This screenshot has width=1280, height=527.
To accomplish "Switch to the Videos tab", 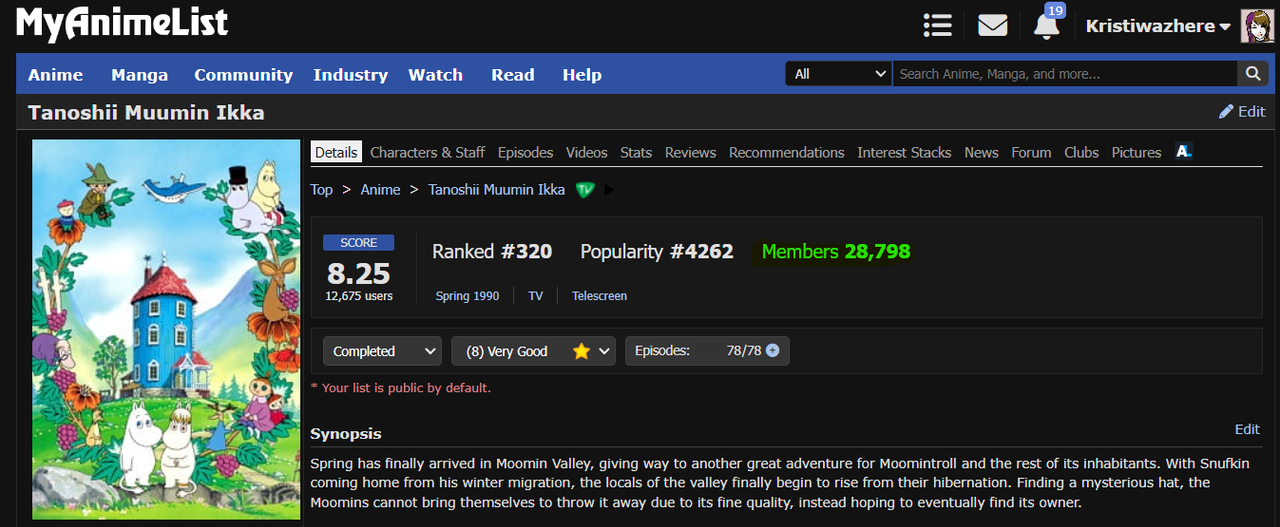I will [x=586, y=152].
